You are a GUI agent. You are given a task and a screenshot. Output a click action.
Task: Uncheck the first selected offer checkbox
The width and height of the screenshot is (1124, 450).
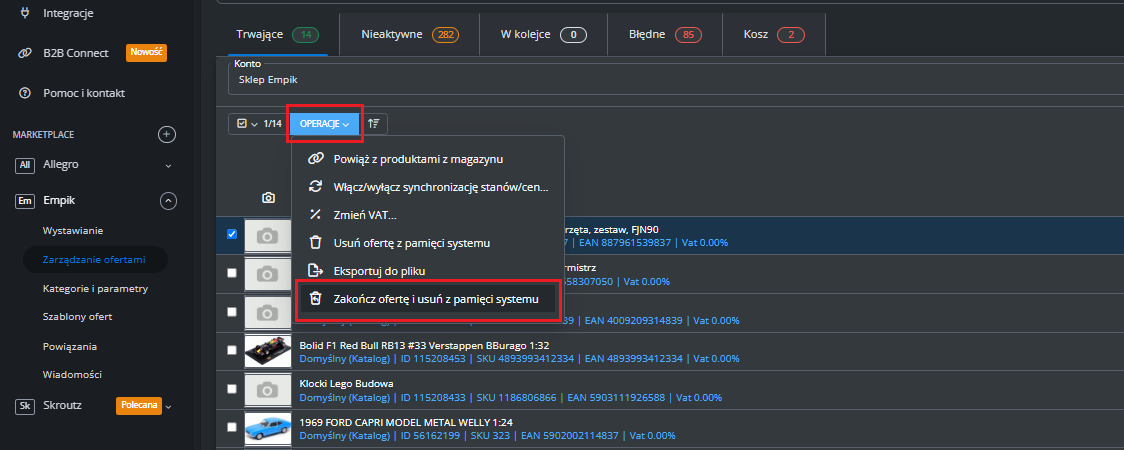pos(232,235)
